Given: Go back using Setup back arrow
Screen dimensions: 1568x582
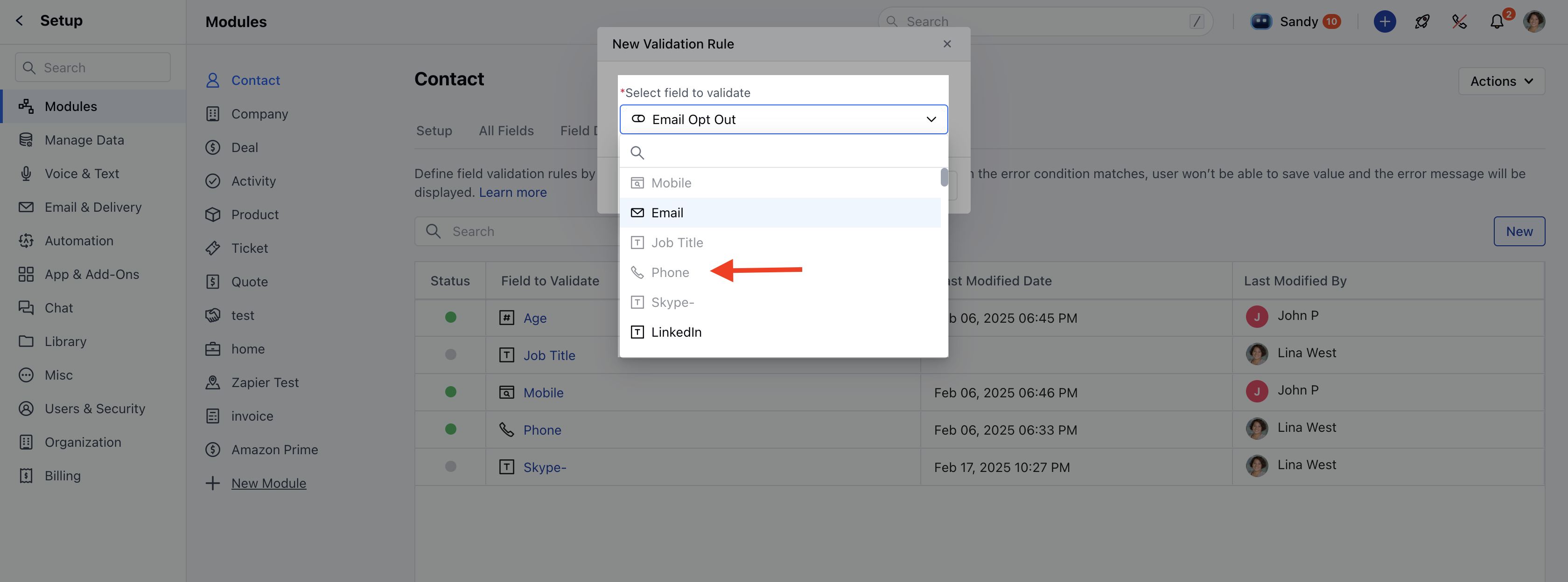Looking at the screenshot, I should click(20, 21).
